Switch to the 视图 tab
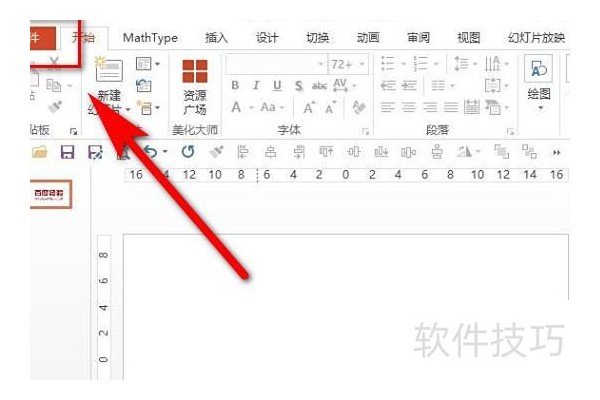 point(468,38)
